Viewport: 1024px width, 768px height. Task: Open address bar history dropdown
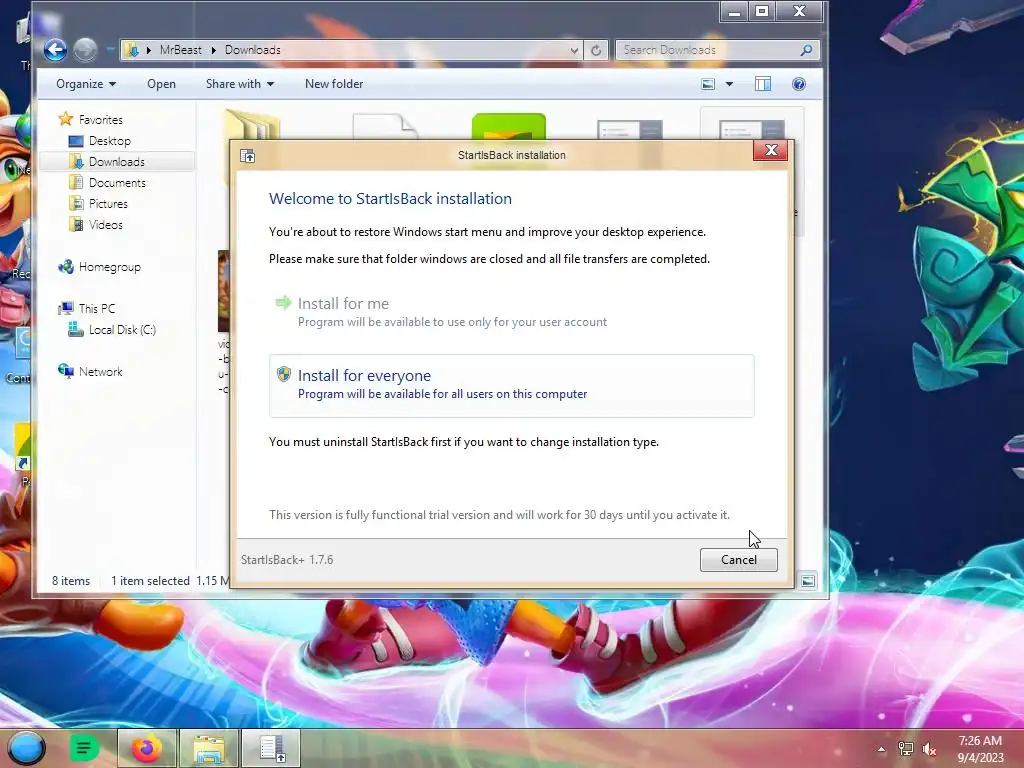574,50
